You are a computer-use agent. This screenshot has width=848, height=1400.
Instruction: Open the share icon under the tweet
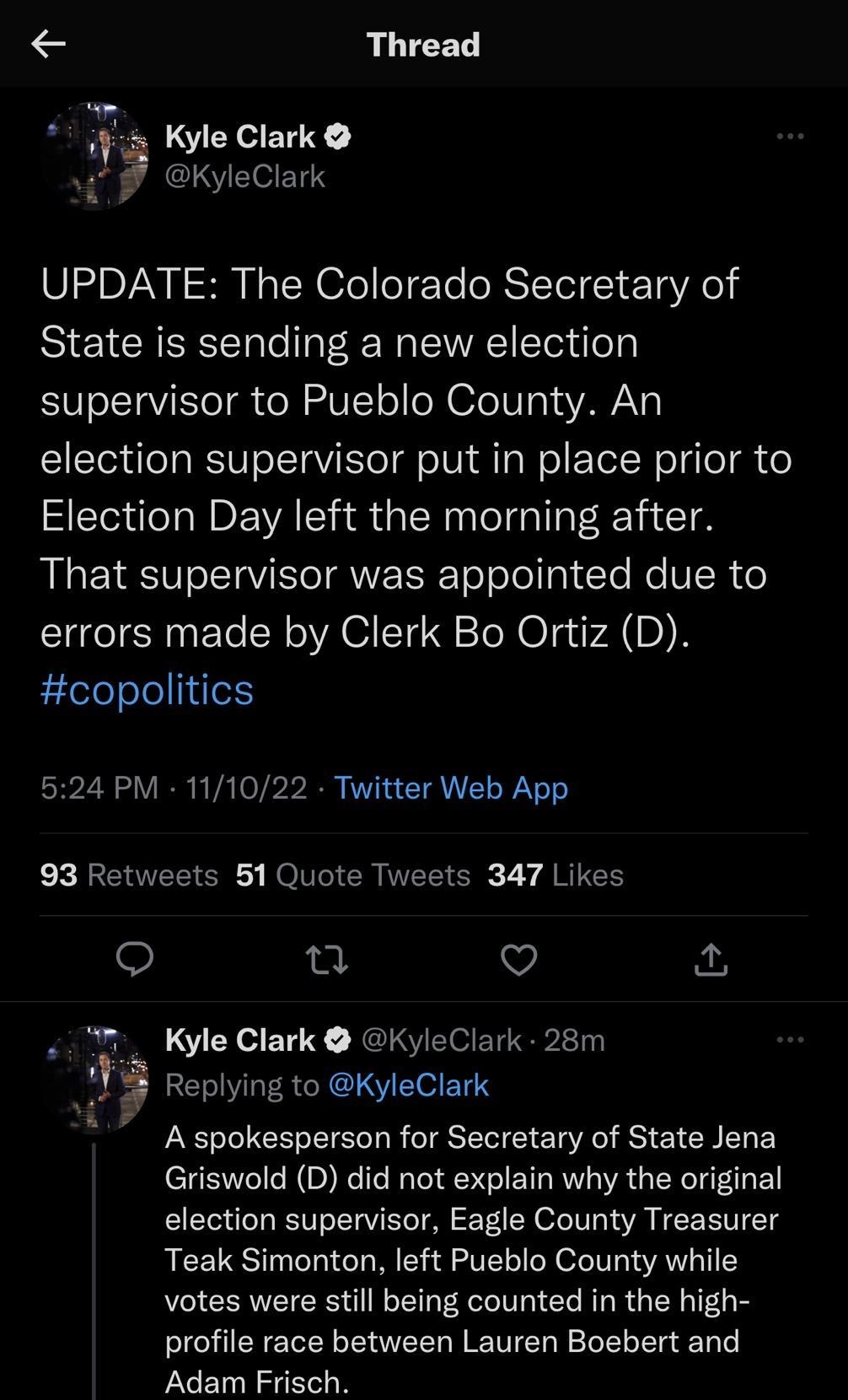pyautogui.click(x=710, y=959)
